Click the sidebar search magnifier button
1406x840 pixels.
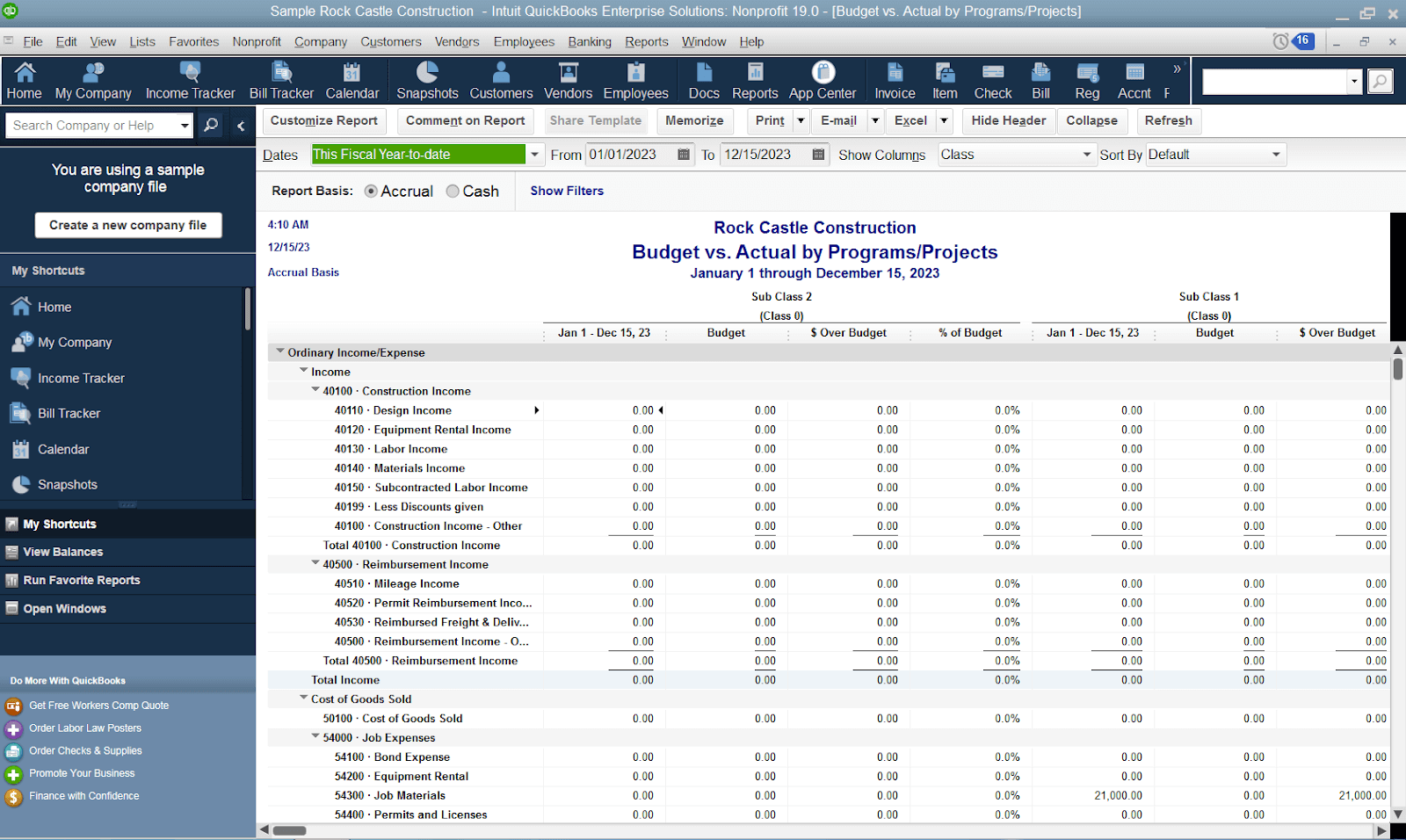(211, 126)
